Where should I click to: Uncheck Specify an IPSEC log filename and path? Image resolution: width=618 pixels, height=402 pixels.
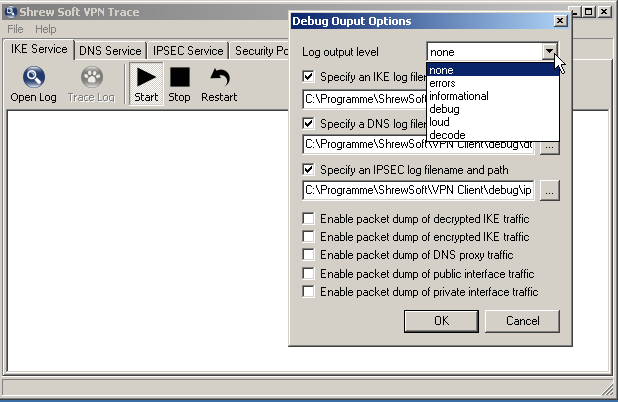[x=308, y=170]
